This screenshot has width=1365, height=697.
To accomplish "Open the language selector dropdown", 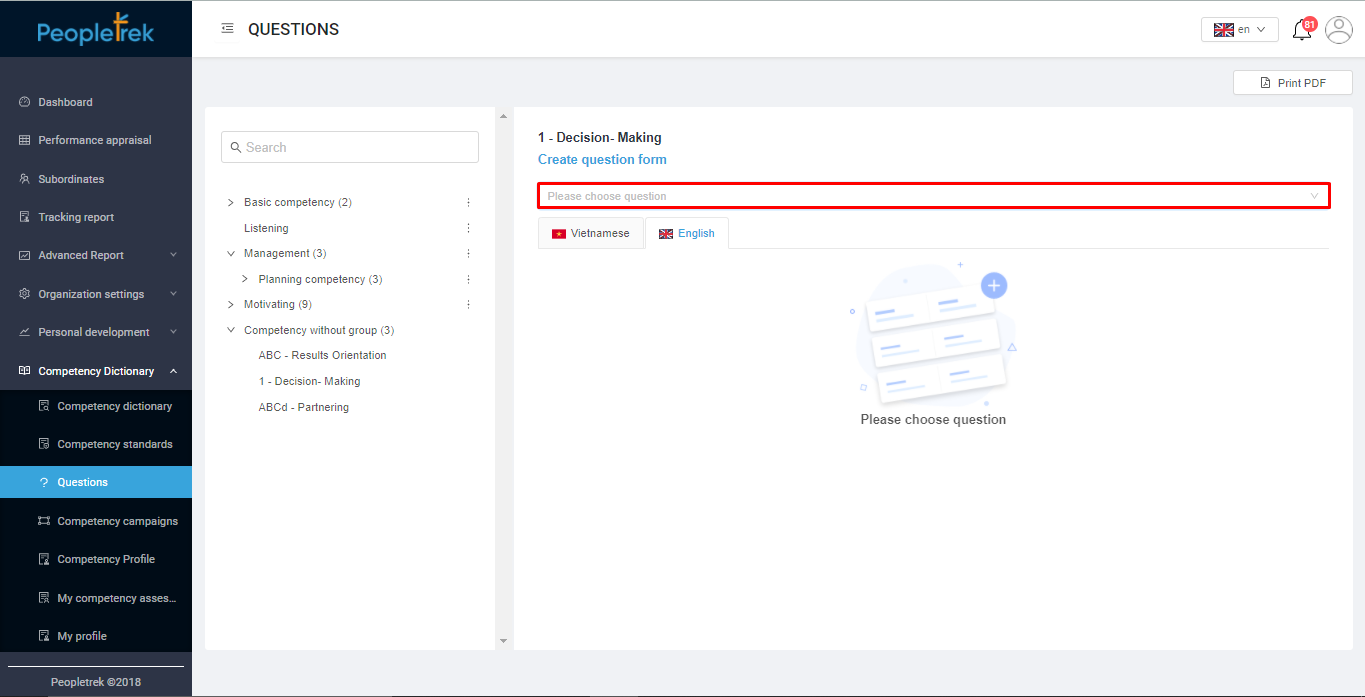I will 1240,30.
